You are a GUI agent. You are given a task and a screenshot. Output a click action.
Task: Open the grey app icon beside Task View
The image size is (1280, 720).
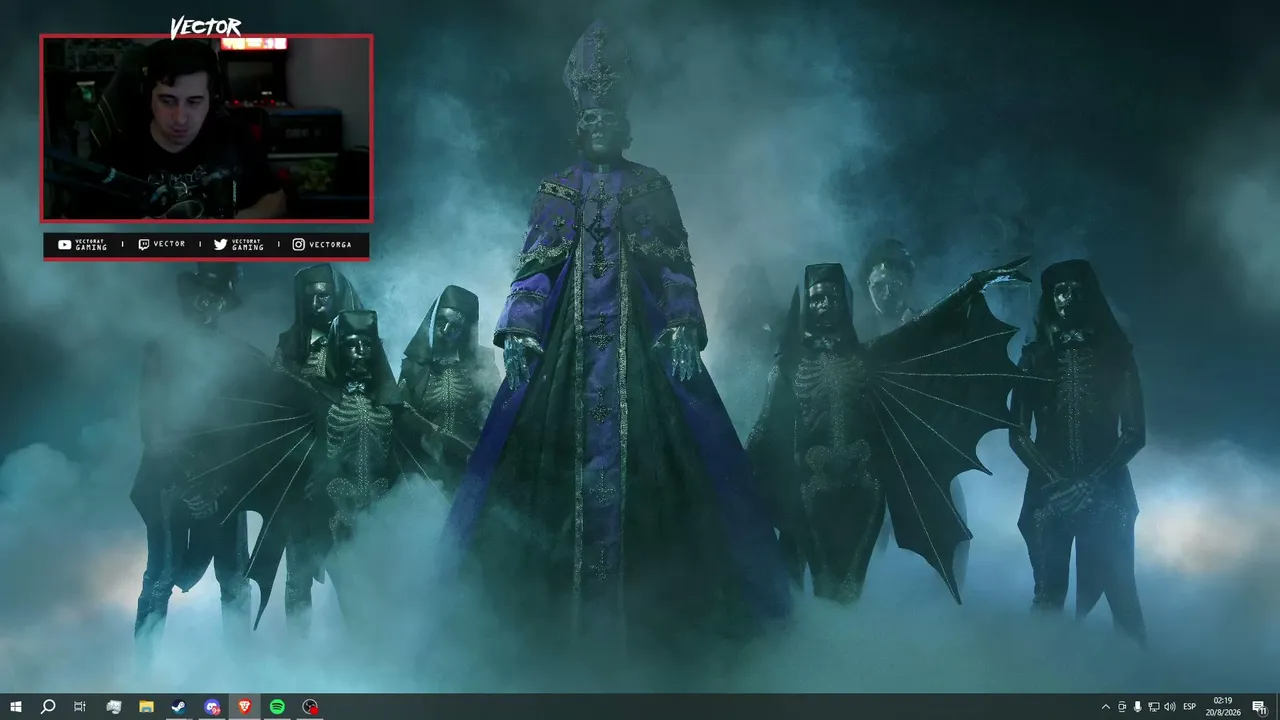point(113,707)
